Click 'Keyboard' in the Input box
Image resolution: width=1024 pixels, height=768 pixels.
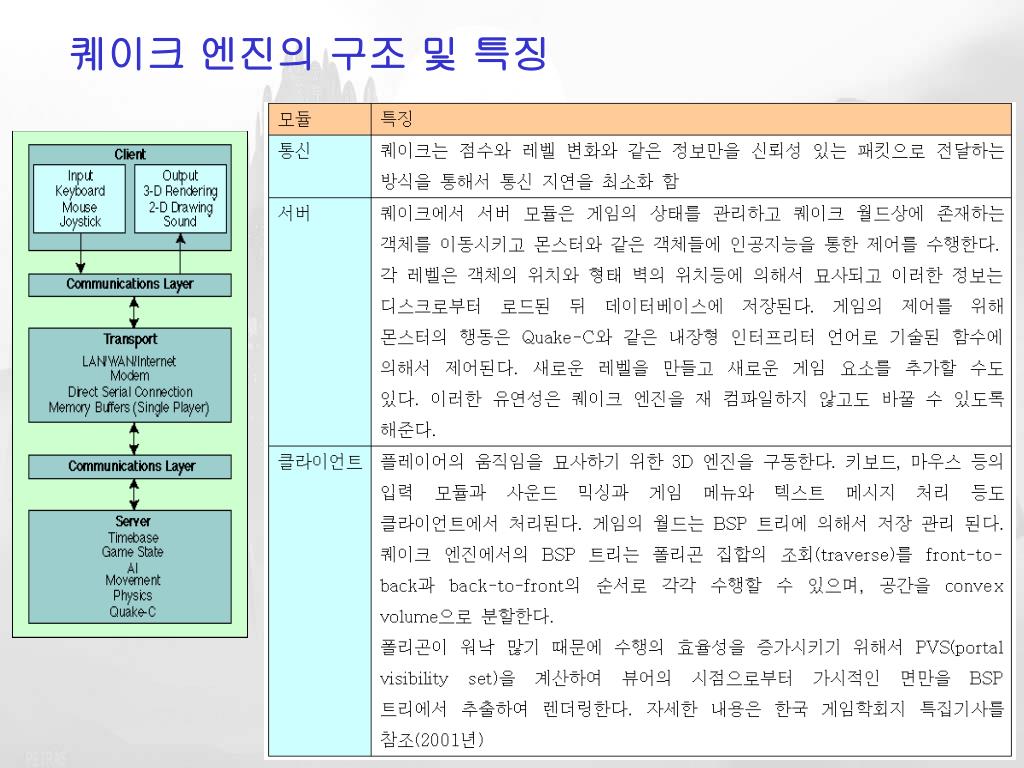[80, 191]
